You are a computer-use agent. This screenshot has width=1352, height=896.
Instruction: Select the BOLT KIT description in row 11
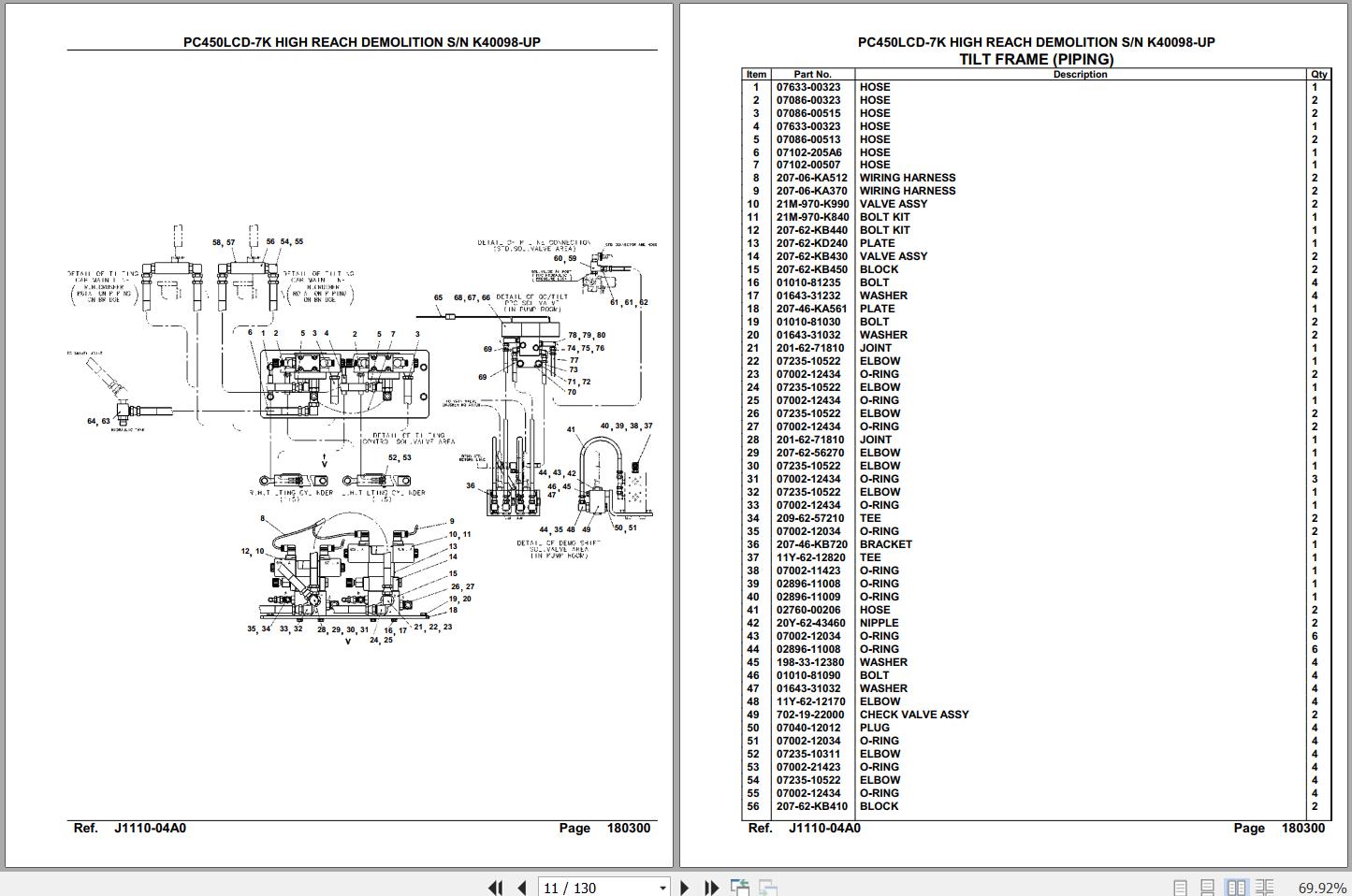[884, 217]
